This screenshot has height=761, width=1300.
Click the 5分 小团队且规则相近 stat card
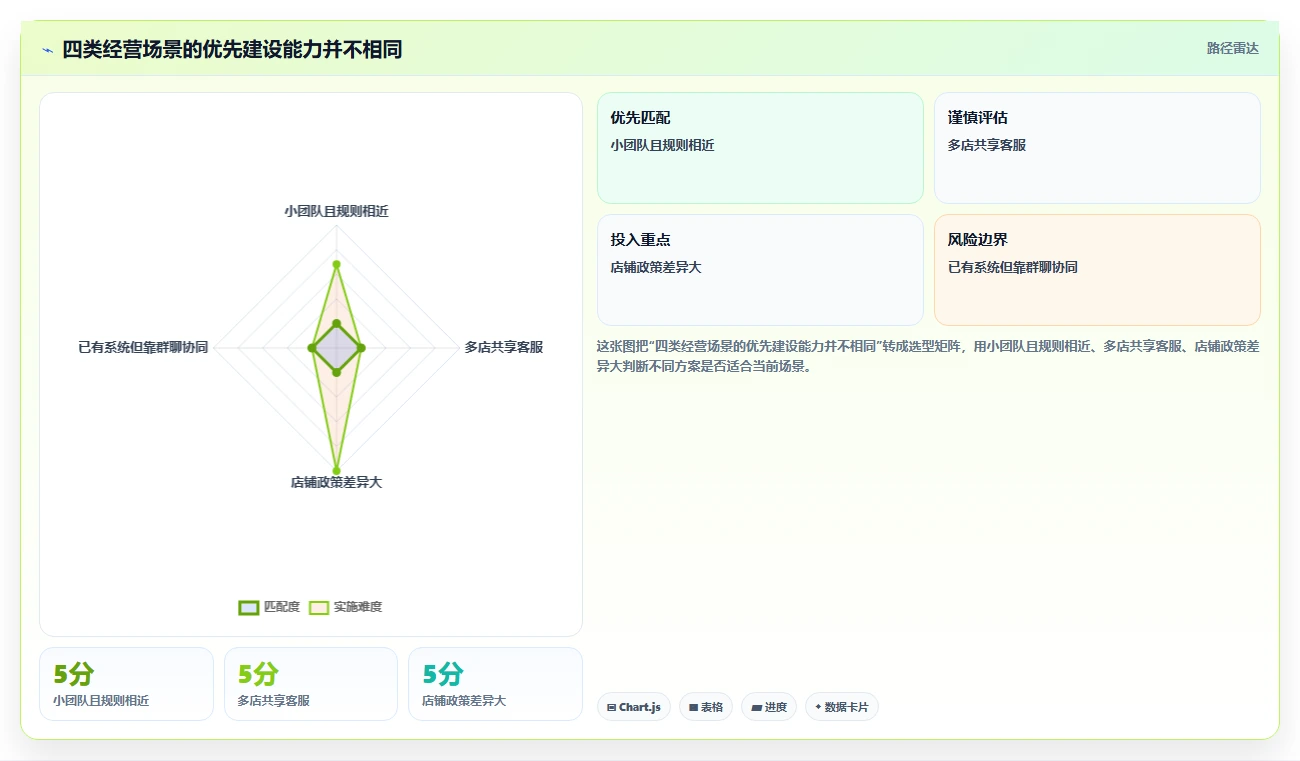pyautogui.click(x=127, y=684)
